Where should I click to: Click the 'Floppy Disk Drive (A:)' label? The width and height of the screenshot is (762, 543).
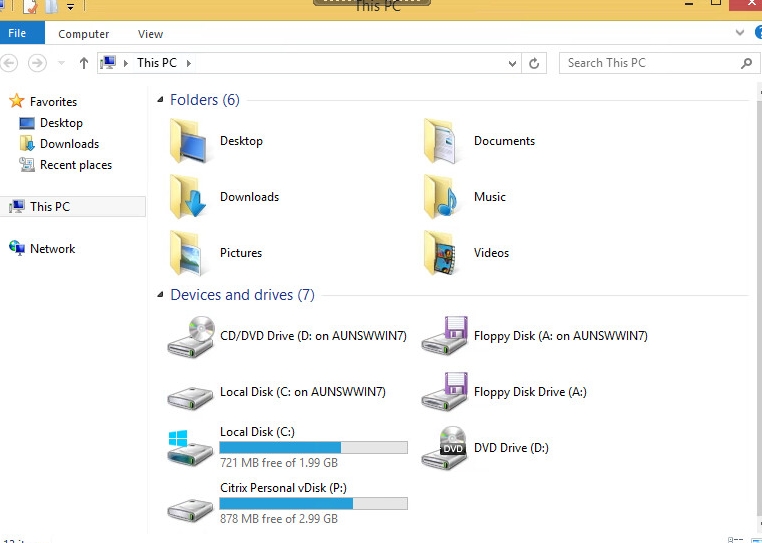[x=530, y=392]
